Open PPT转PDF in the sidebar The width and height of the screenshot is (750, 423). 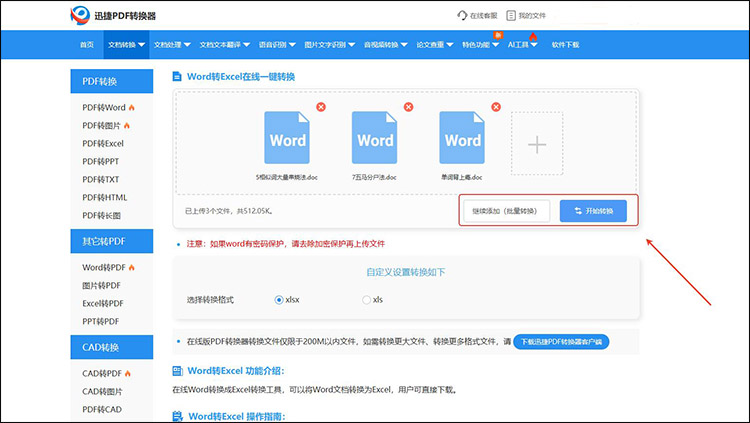point(100,322)
